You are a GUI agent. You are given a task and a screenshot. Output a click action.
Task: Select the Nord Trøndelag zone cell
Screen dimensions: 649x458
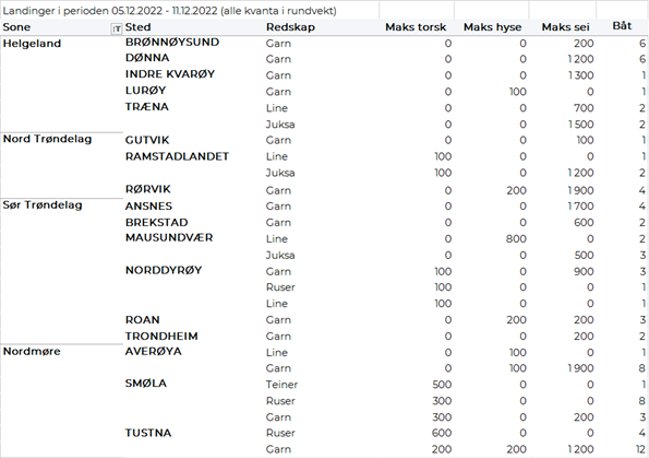click(x=47, y=139)
